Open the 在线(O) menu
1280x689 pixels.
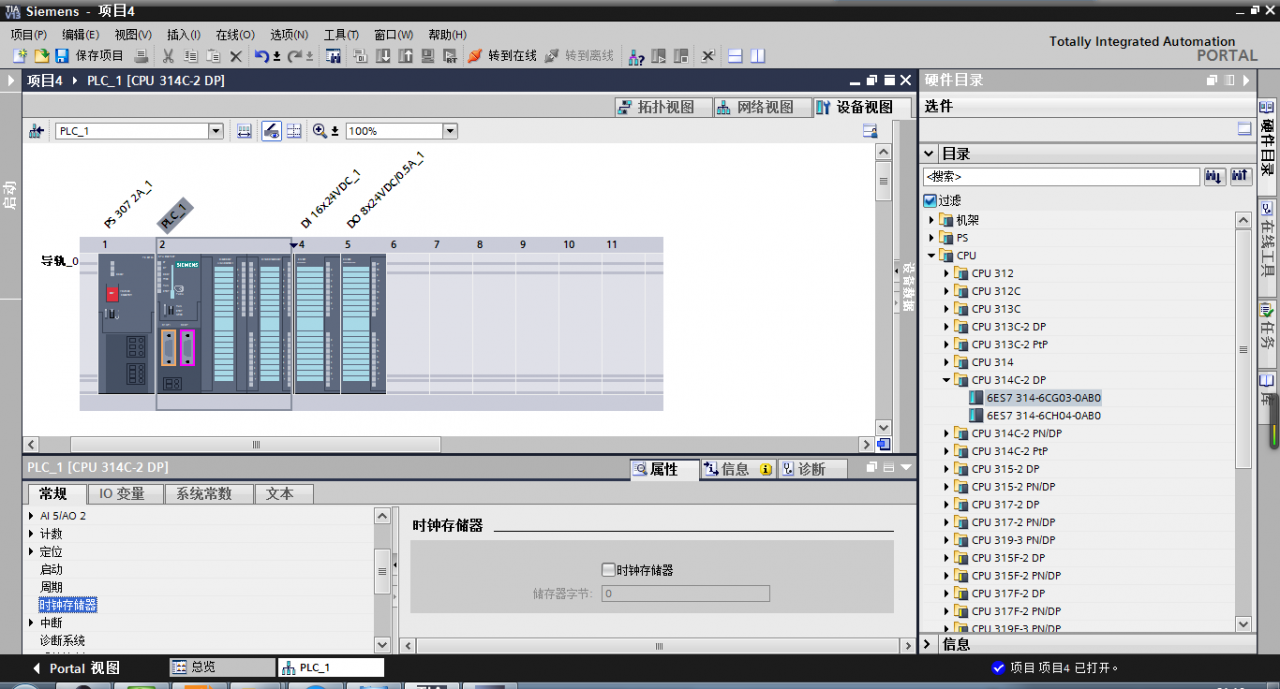tap(235, 34)
